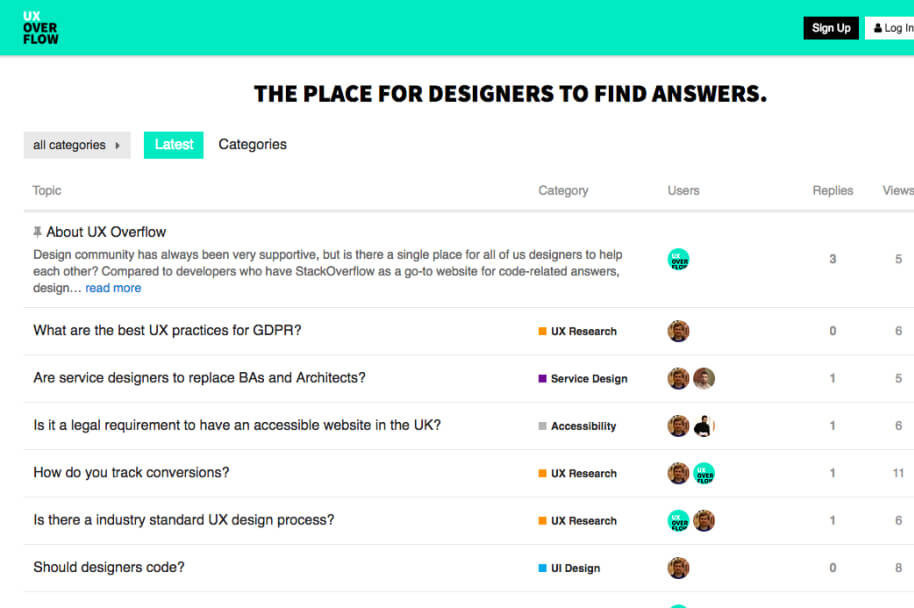The height and width of the screenshot is (608, 914).
Task: Click the dark avatar on the accessibility question row
Action: coord(704,425)
